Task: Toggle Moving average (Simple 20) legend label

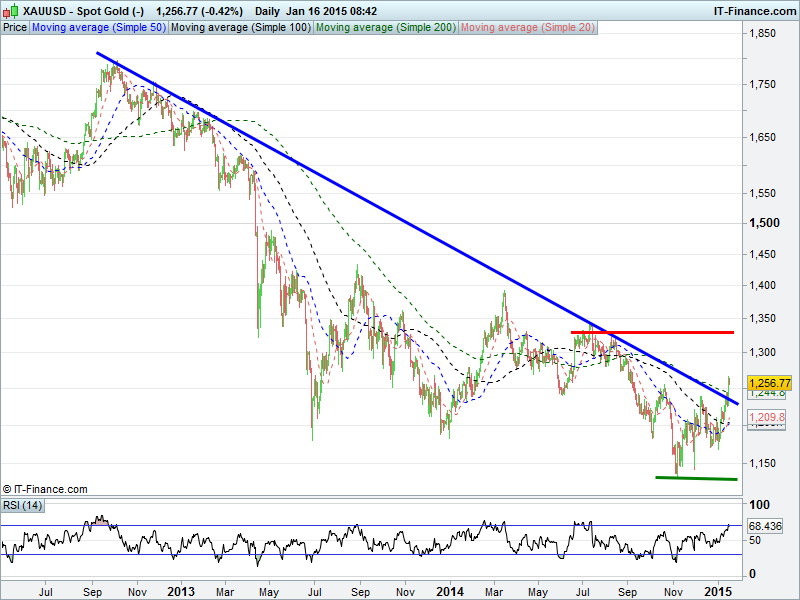Action: pyautogui.click(x=527, y=28)
